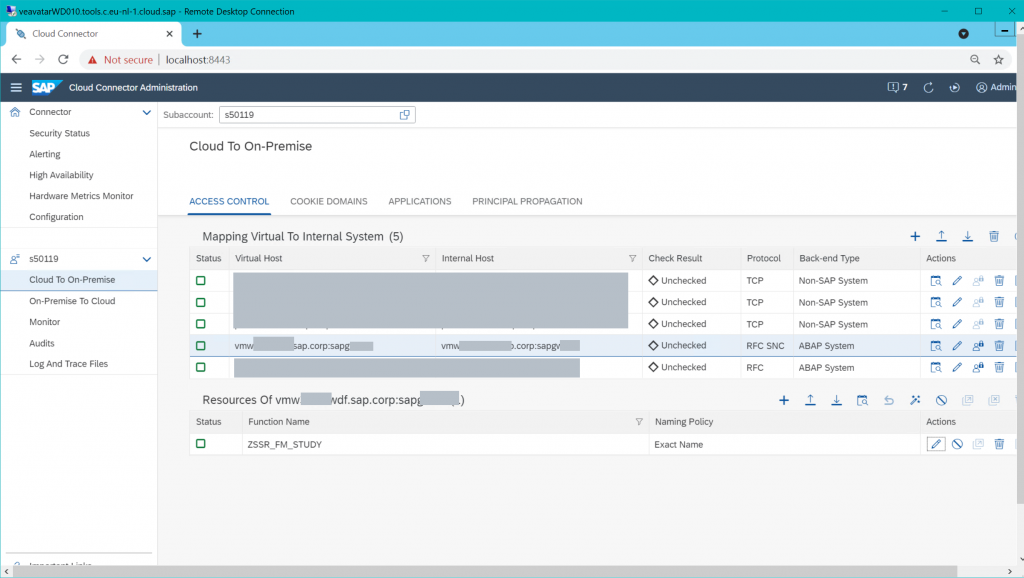Switch to the Principal Propagation tab
The width and height of the screenshot is (1024, 578).
pos(527,201)
